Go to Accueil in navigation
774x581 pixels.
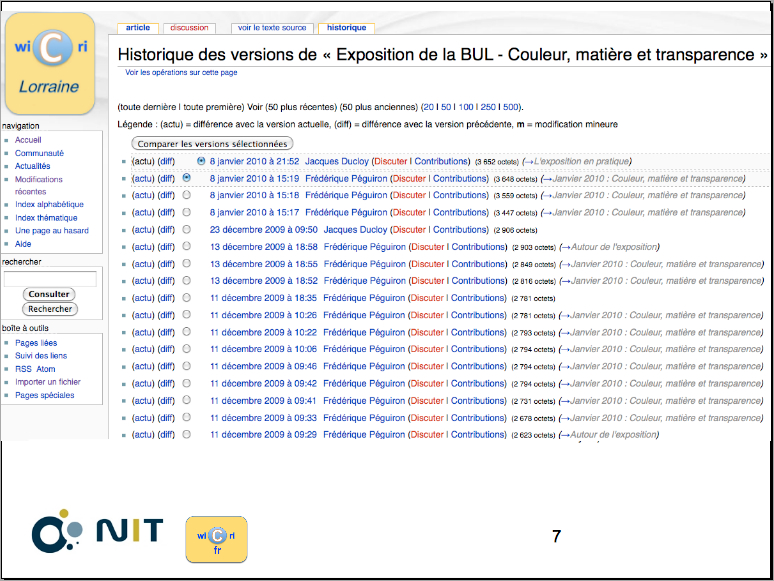pos(28,140)
